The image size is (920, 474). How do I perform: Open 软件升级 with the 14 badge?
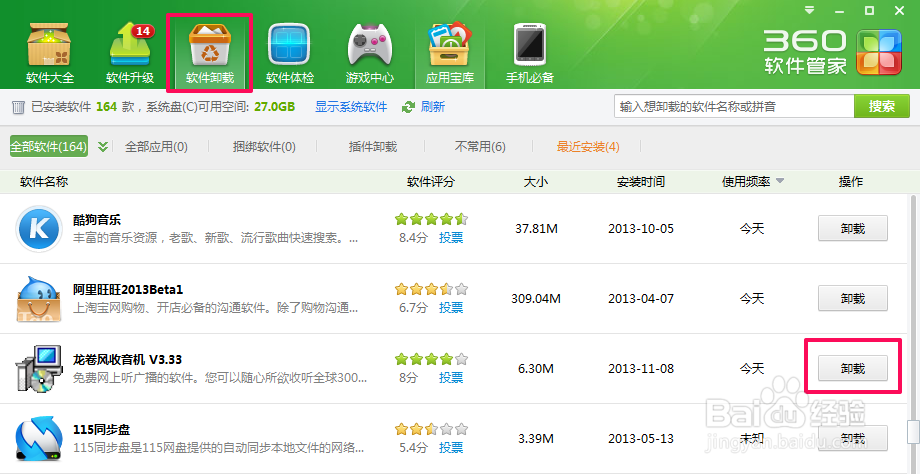[x=130, y=55]
